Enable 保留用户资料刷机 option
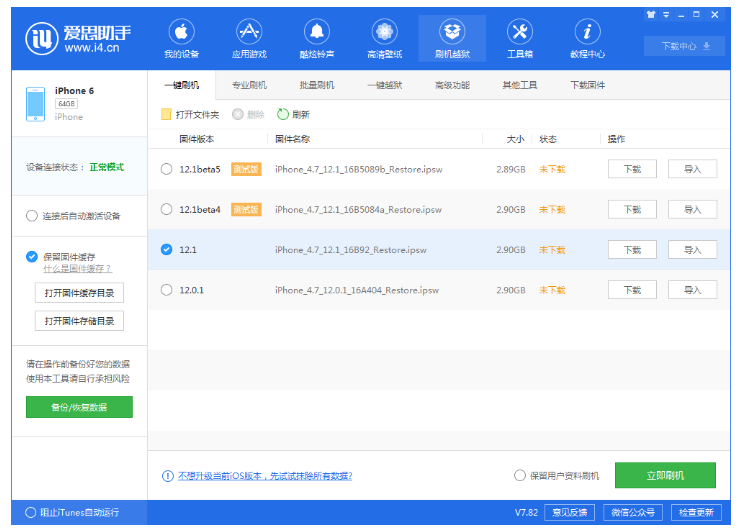 520,476
